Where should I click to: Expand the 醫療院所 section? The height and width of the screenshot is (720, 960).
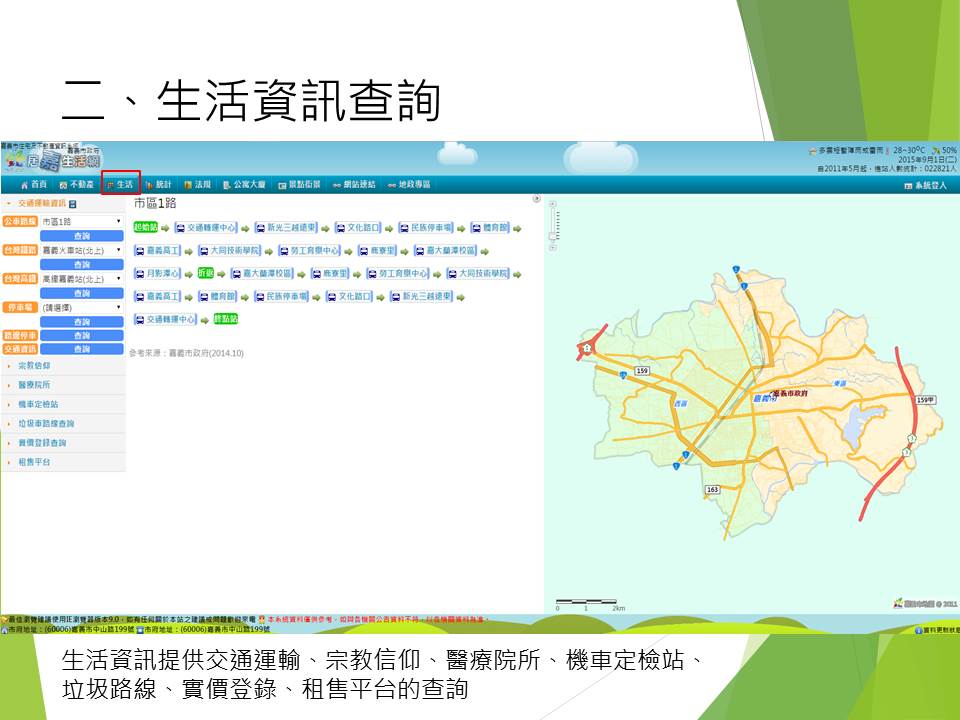point(63,385)
